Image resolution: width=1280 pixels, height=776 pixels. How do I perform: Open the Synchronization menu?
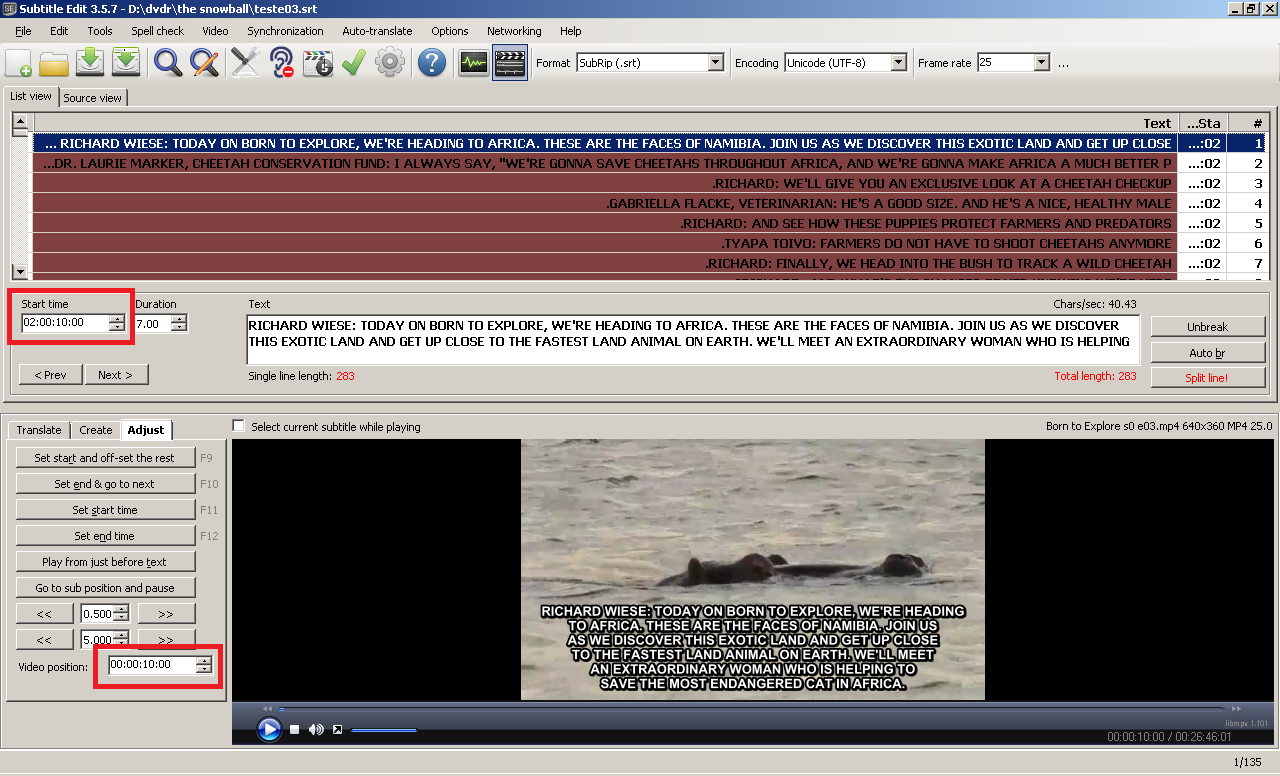click(286, 31)
